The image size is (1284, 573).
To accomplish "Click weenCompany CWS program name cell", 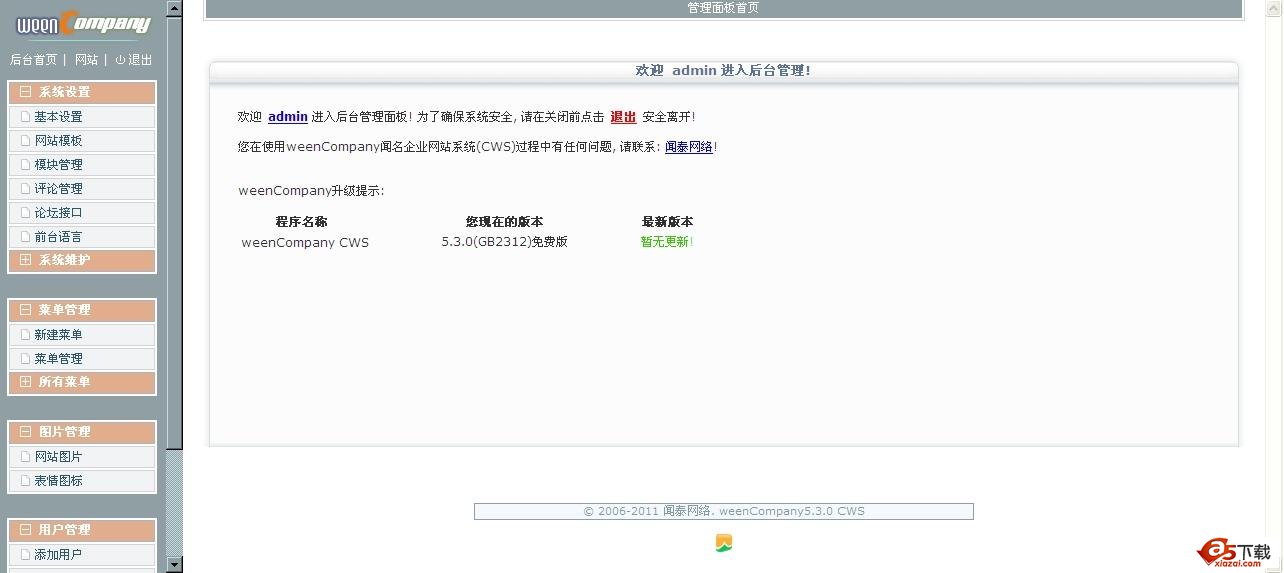I will 305,243.
